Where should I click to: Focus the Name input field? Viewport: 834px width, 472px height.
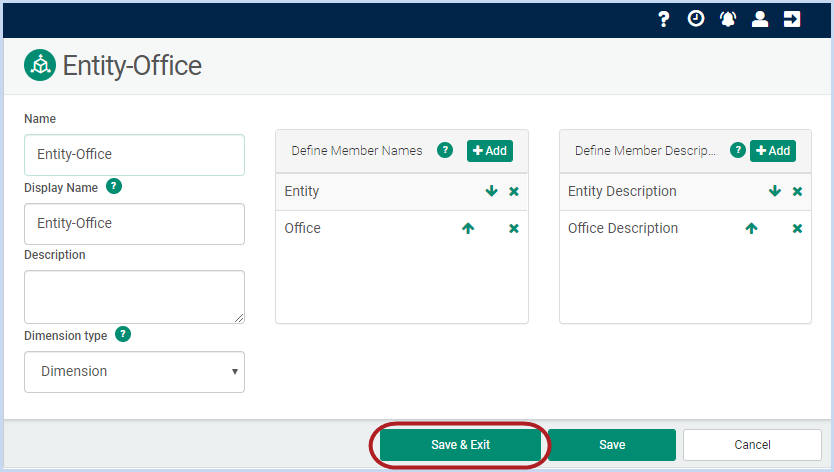134,155
